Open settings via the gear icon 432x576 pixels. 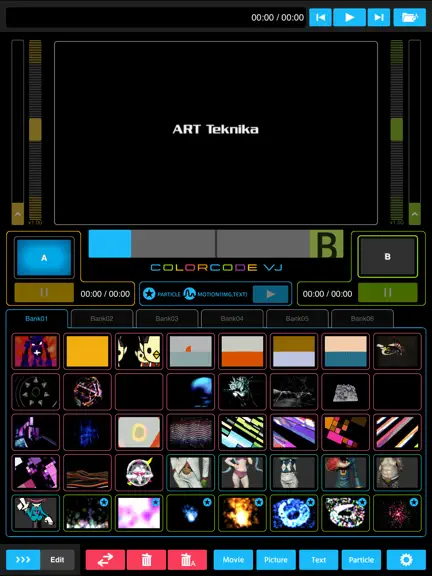(x=406, y=559)
